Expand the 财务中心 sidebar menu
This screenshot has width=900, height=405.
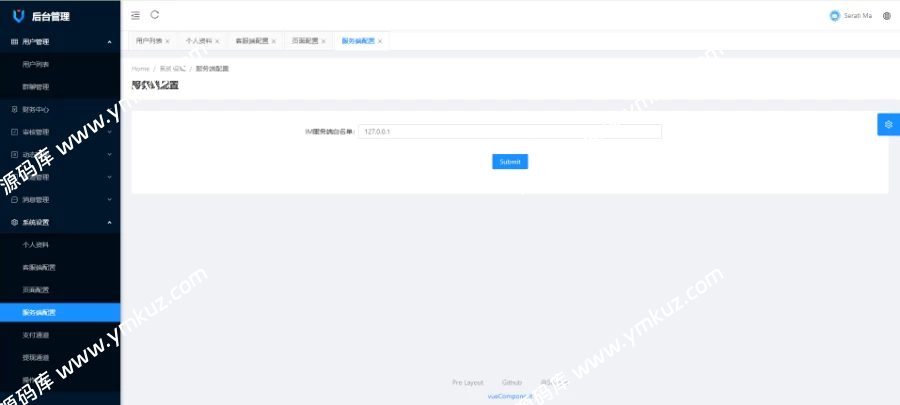60,109
